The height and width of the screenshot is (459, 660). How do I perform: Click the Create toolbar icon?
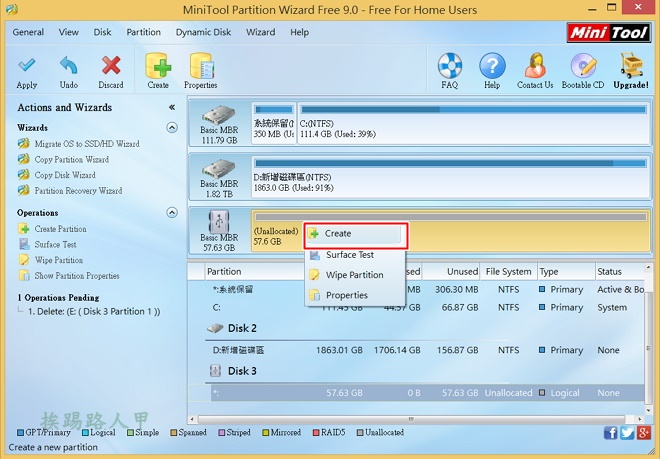point(158,65)
